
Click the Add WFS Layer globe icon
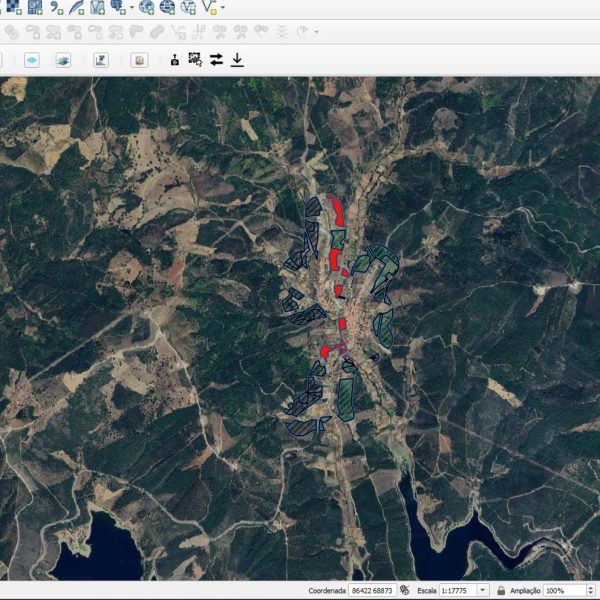(x=188, y=7)
